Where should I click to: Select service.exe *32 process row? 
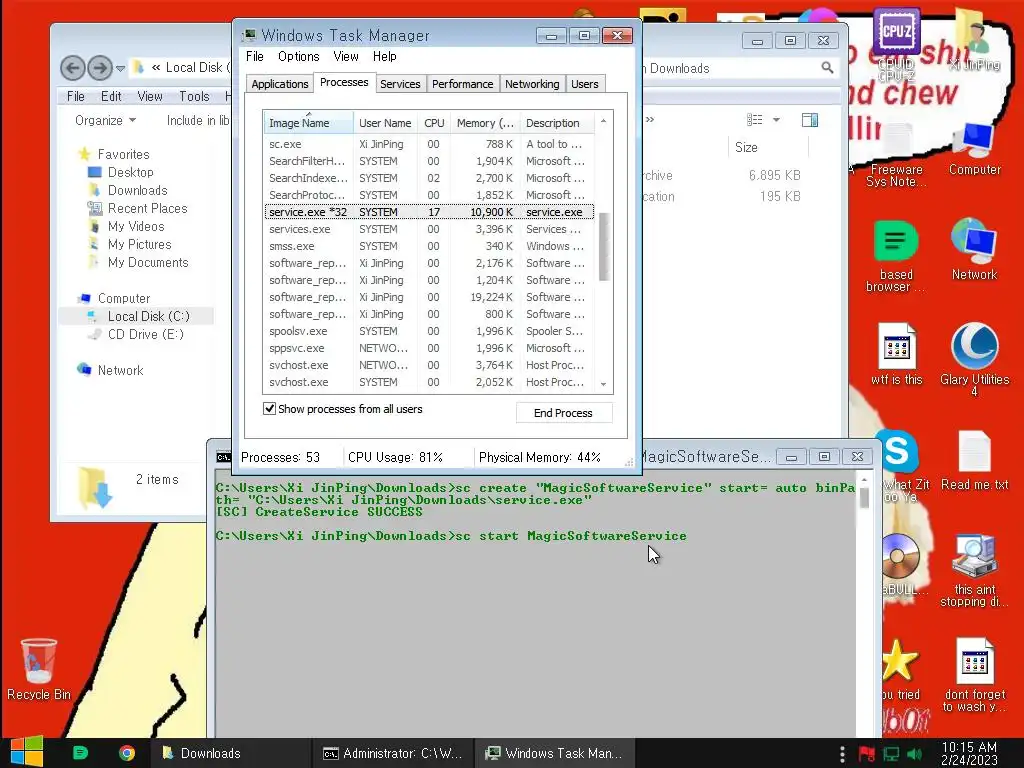click(x=429, y=212)
